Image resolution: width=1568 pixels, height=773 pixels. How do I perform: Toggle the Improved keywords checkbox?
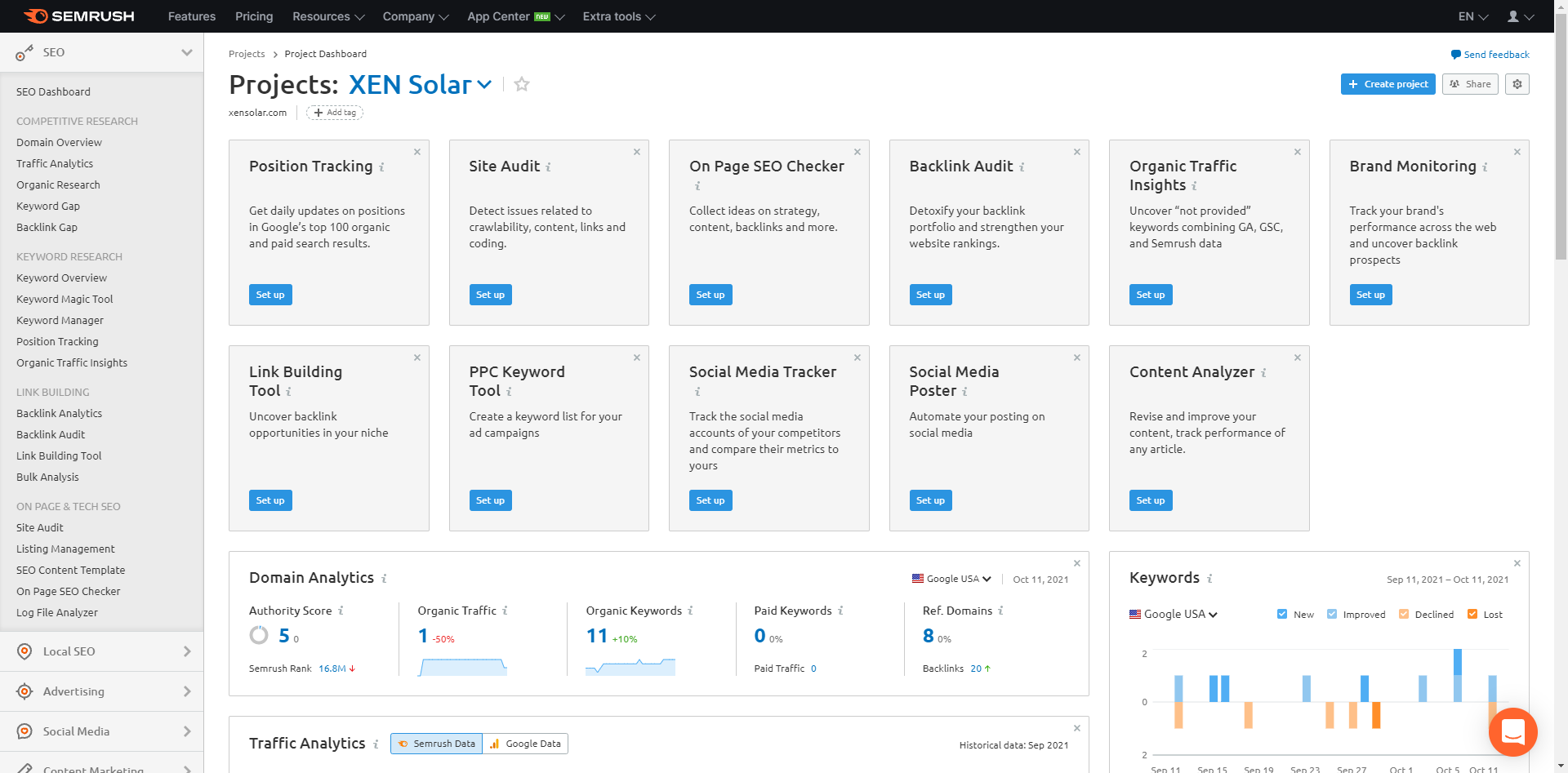[x=1332, y=614]
